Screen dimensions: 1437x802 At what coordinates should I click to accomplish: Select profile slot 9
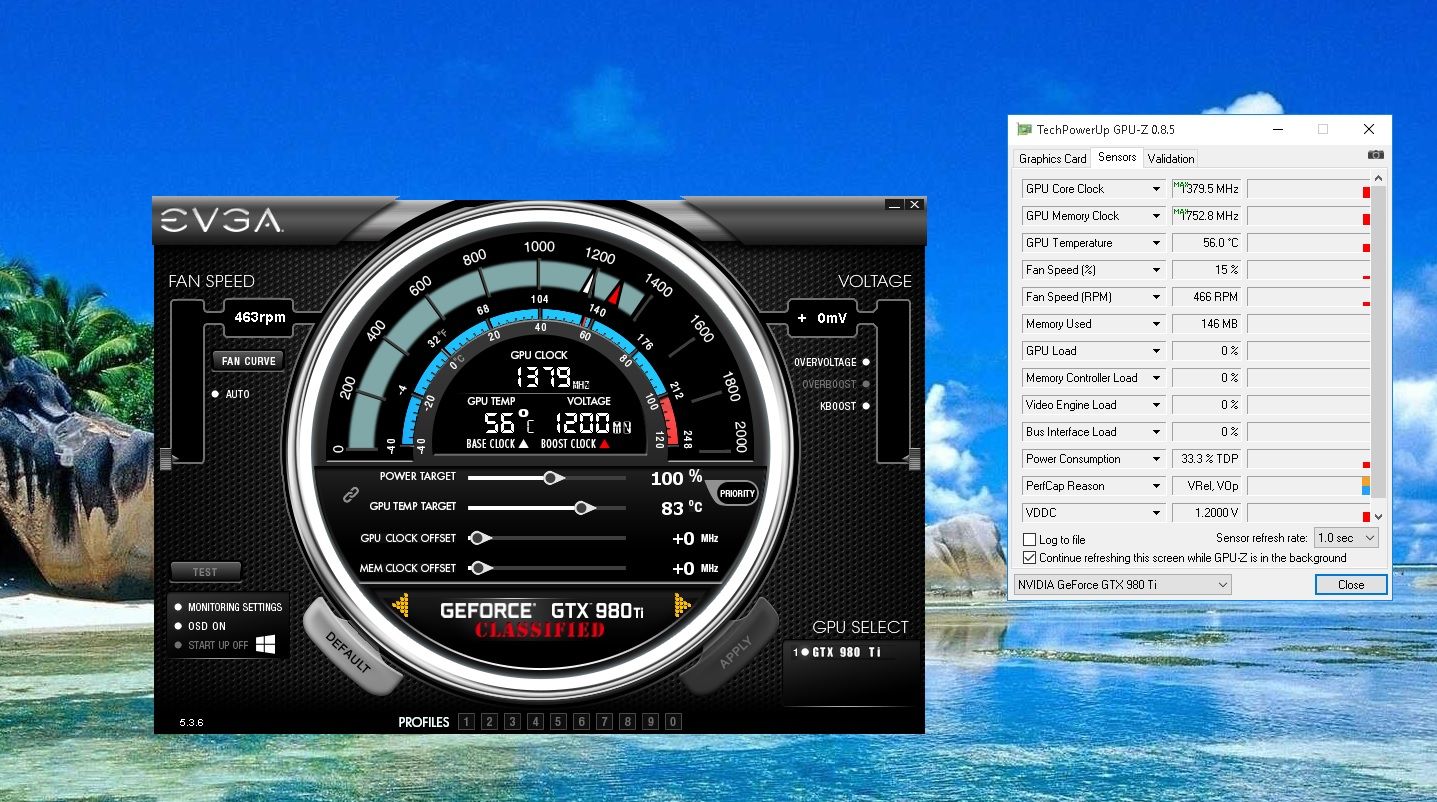coord(650,722)
